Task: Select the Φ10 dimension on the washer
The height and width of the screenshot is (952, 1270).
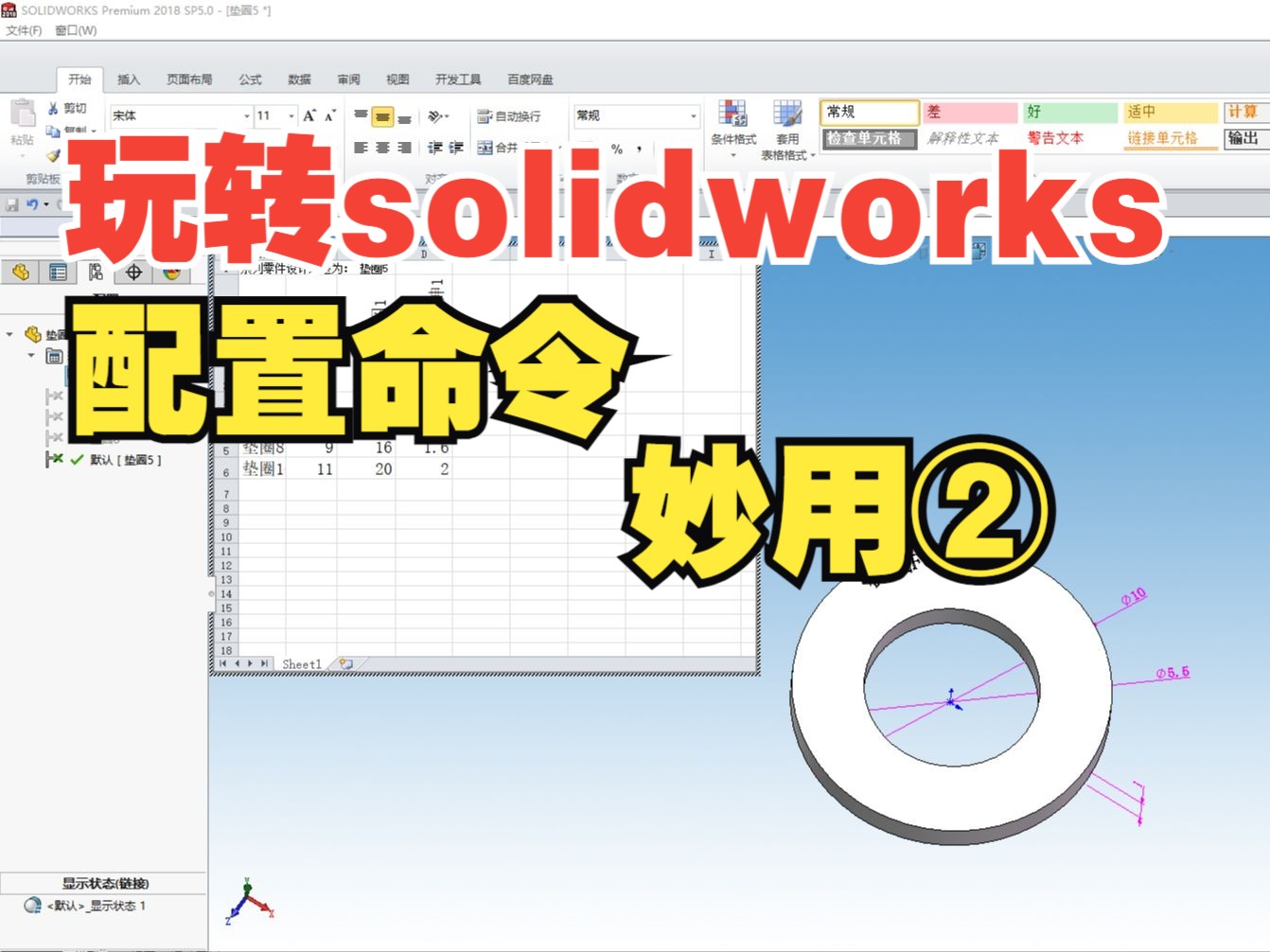Action: [x=1134, y=596]
